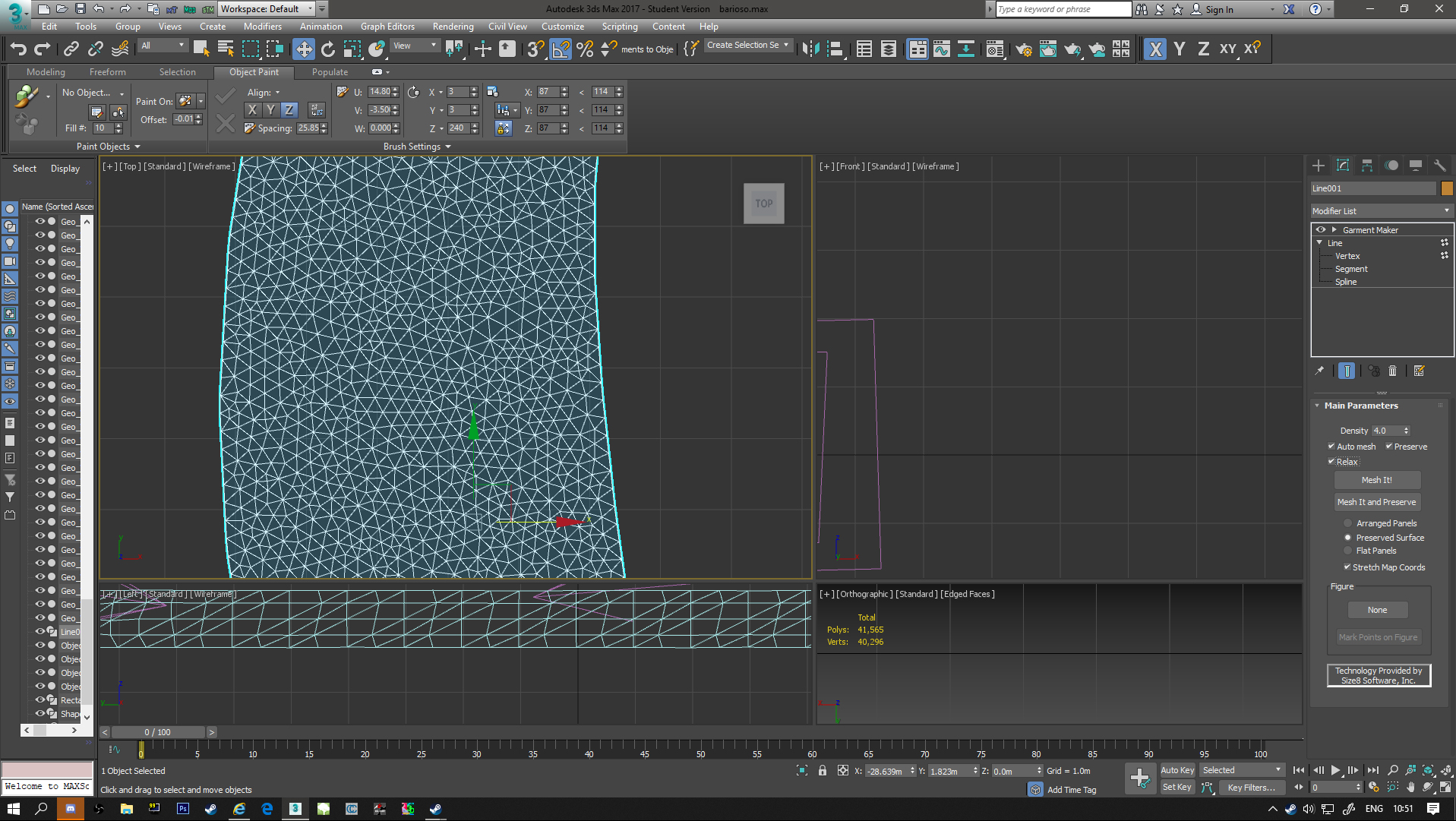This screenshot has width=1456, height=821.
Task: Toggle the Preserve checkbox
Action: [1389, 447]
